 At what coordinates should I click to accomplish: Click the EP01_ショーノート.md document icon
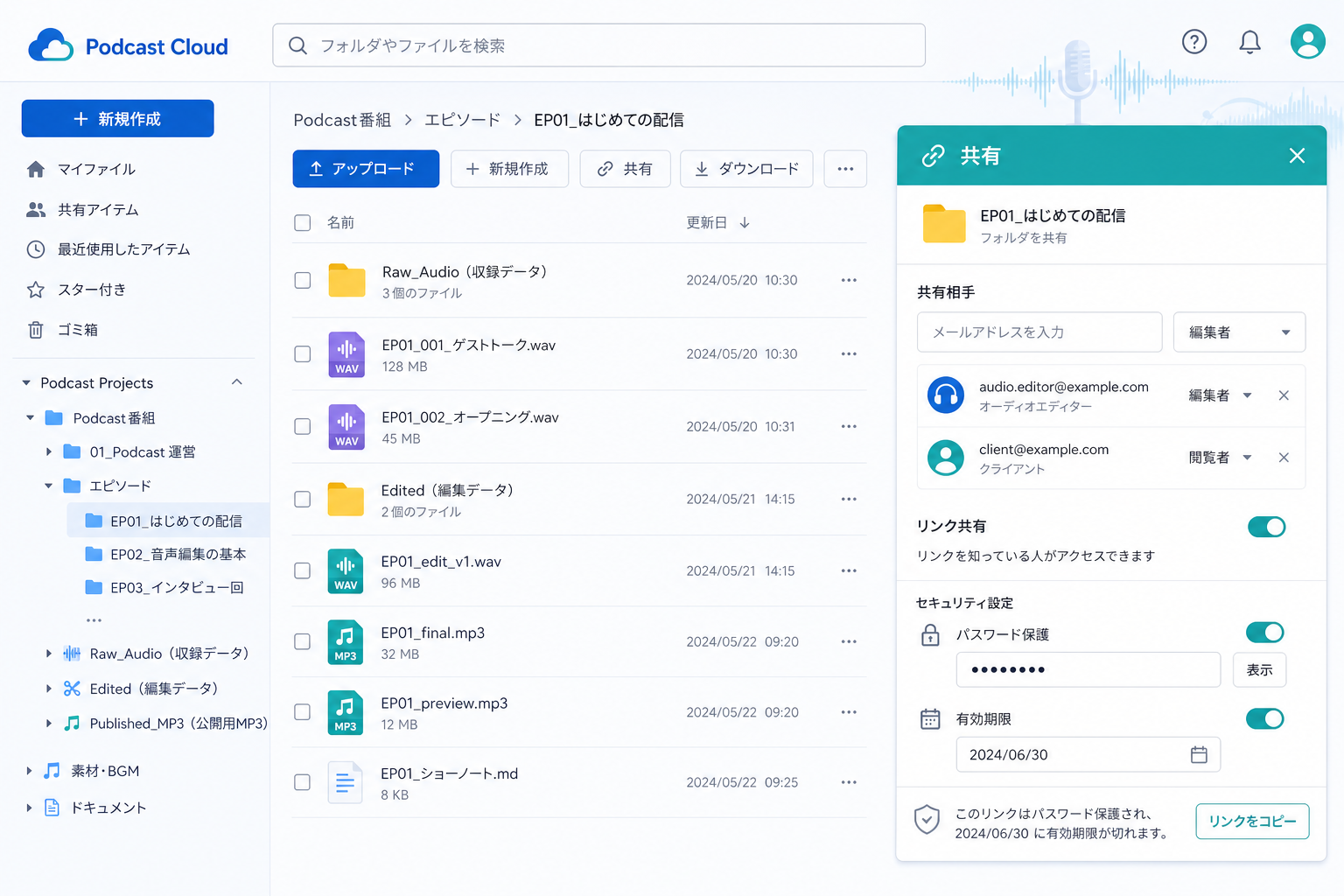coord(346,782)
